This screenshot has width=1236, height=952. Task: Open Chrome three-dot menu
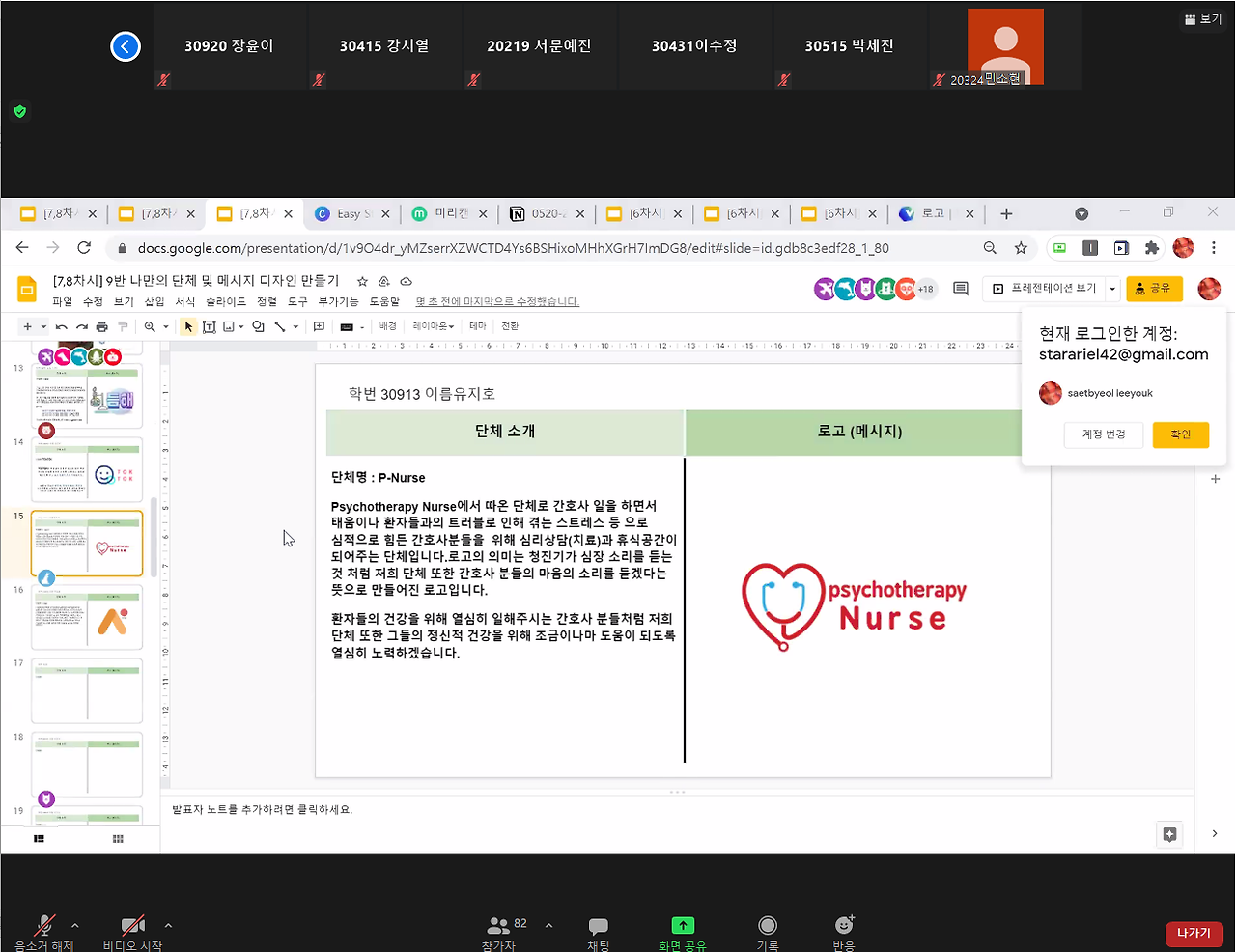pyautogui.click(x=1214, y=248)
